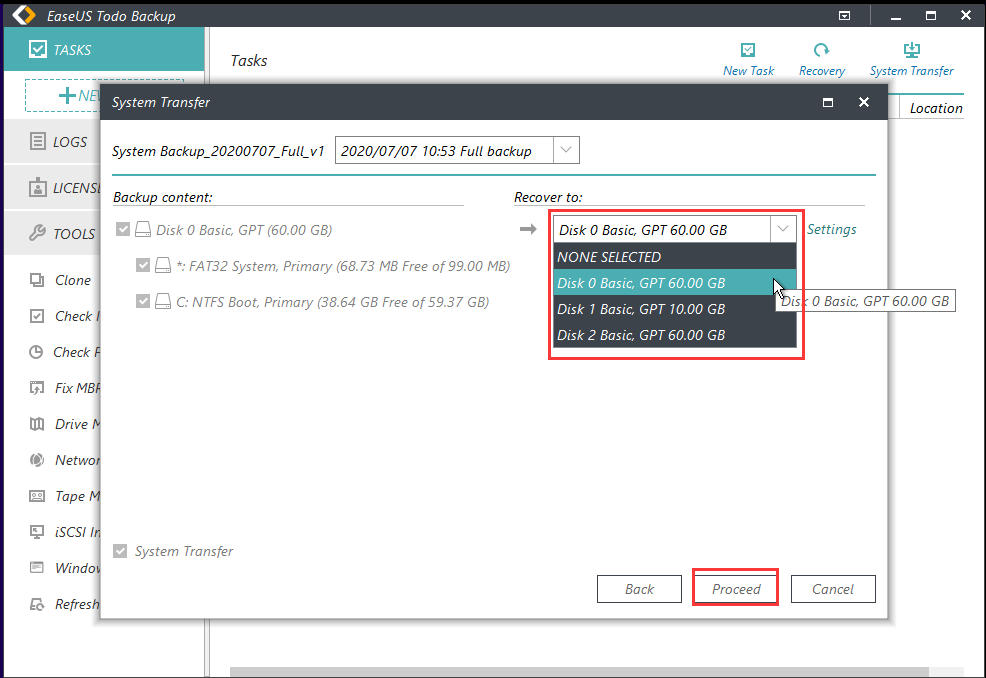Image resolution: width=986 pixels, height=678 pixels.
Task: Toggle the FAT32 System partition checkbox
Action: click(143, 265)
